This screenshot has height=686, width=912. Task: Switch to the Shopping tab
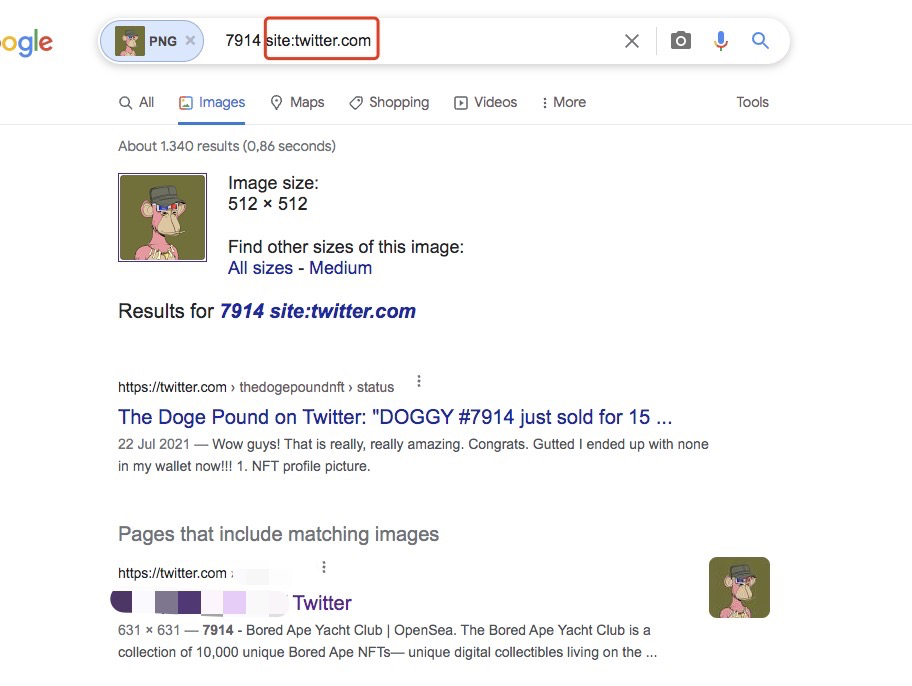point(389,102)
